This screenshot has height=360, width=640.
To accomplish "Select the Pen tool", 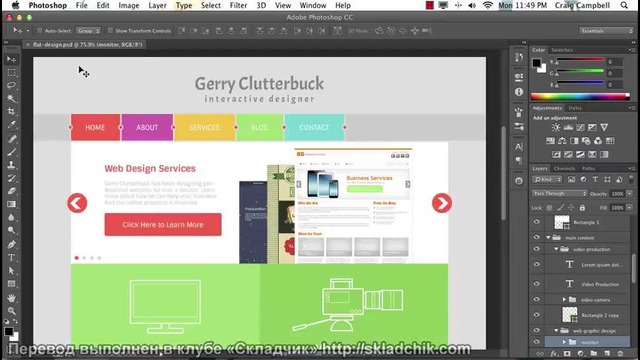I will click(11, 244).
